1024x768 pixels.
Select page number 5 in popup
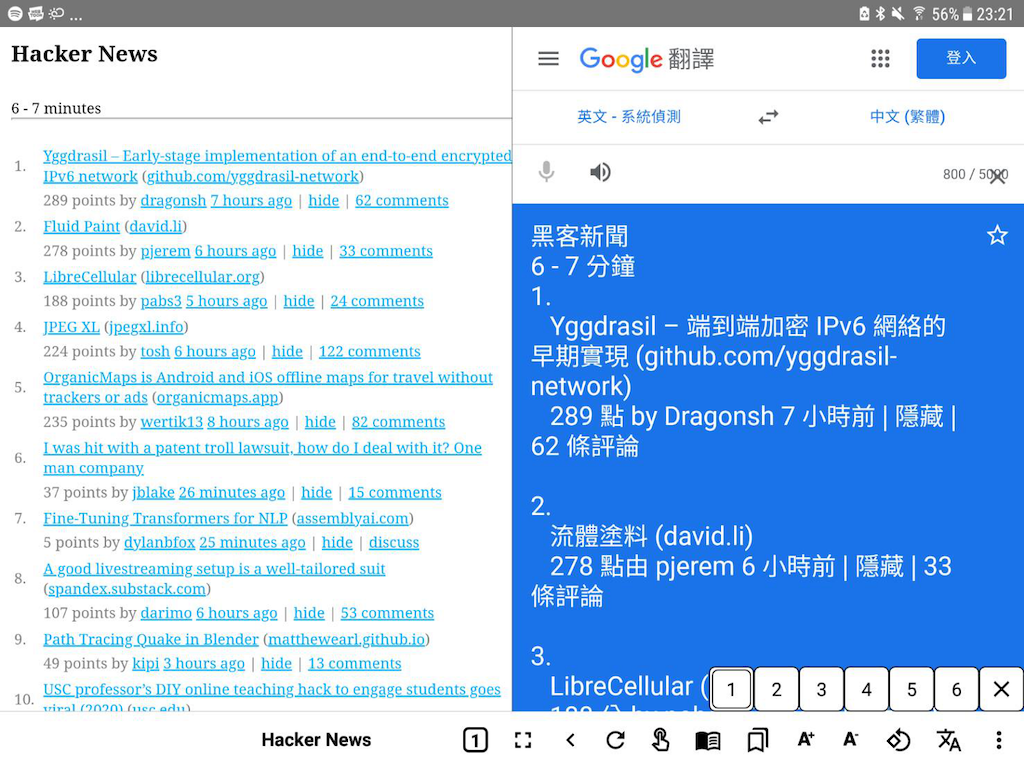tap(911, 689)
